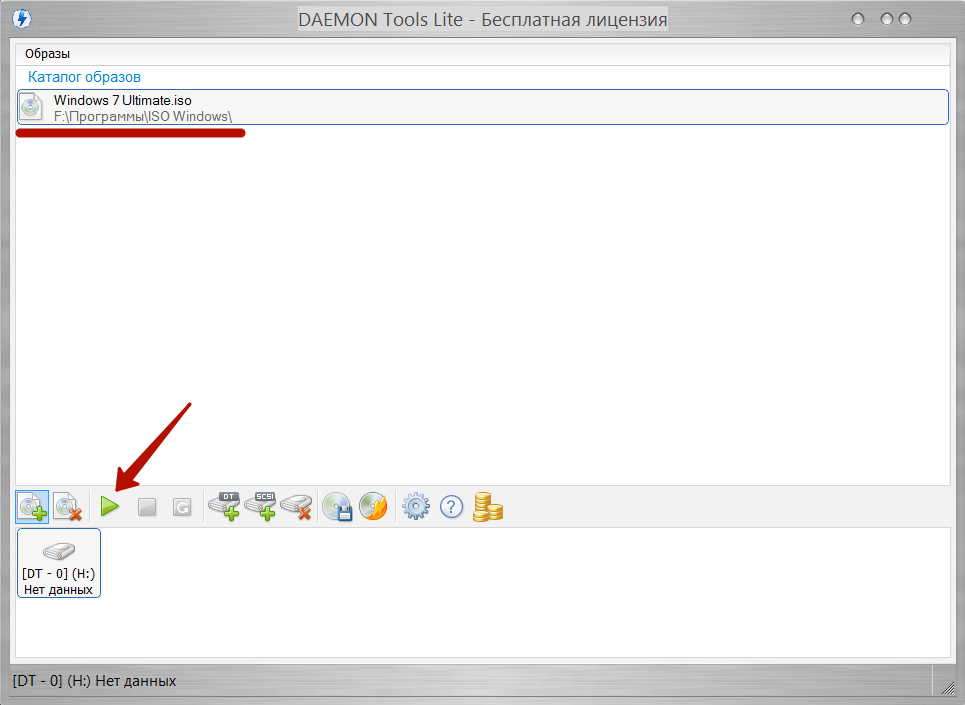Open Preferences via the gear icon
The width and height of the screenshot is (965, 705).
point(416,508)
